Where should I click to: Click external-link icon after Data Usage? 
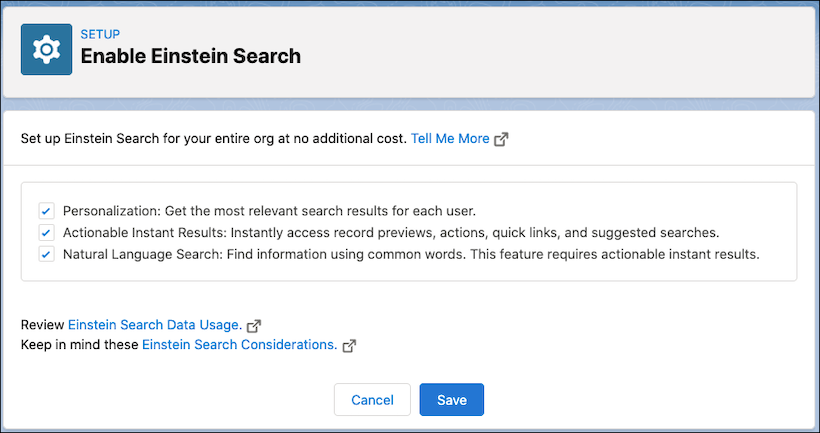click(254, 325)
